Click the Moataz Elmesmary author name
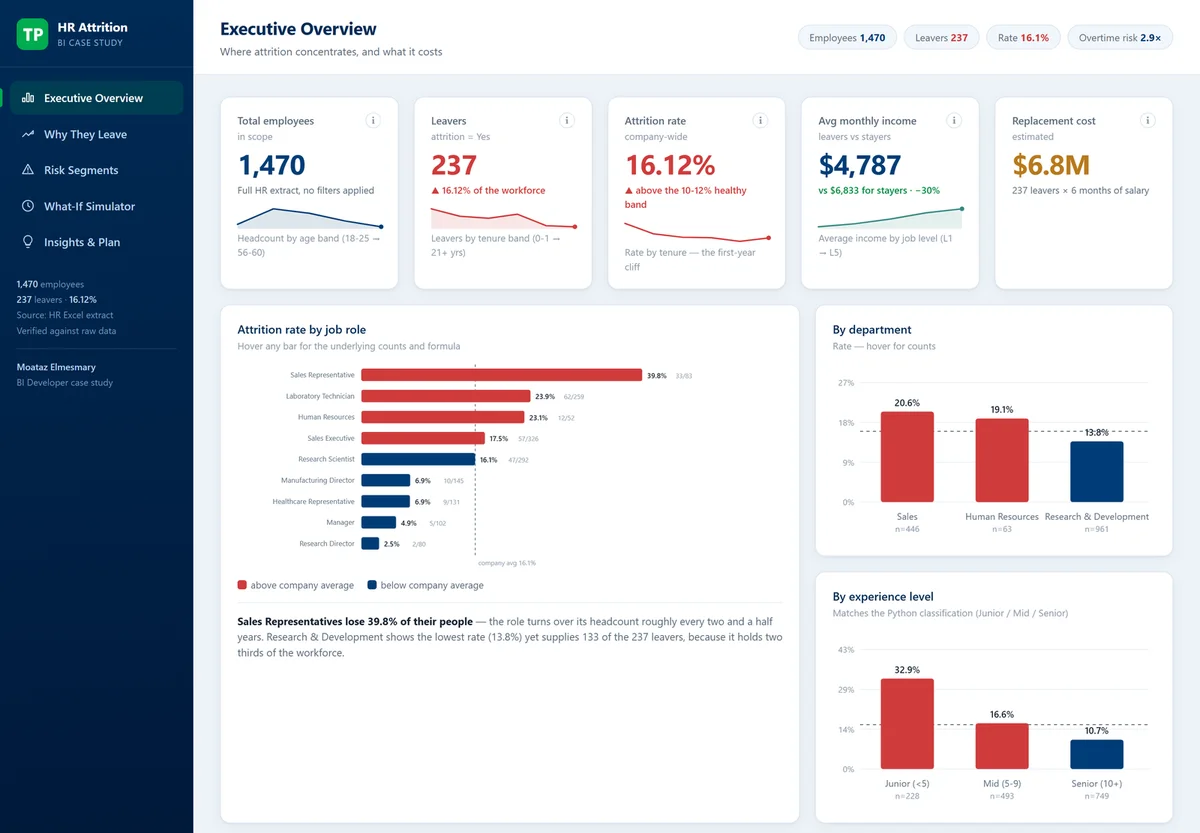The image size is (1200, 833). click(x=58, y=367)
